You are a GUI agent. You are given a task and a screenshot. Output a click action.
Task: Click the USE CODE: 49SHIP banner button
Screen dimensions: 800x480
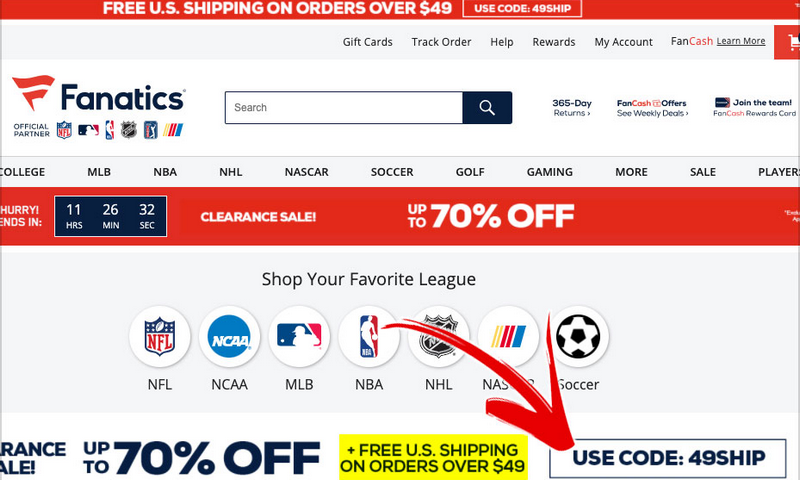tap(667, 458)
